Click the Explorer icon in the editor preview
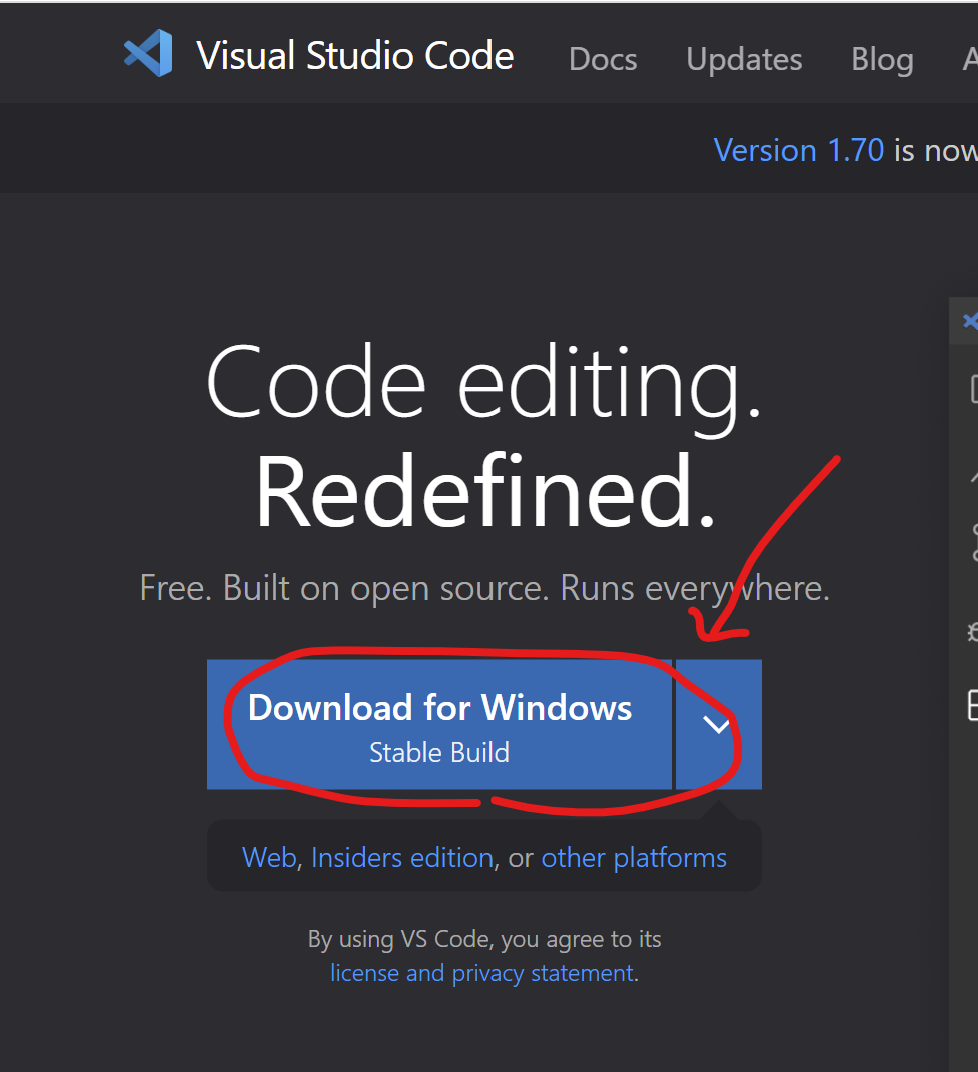This screenshot has height=1072, width=978. click(972, 388)
